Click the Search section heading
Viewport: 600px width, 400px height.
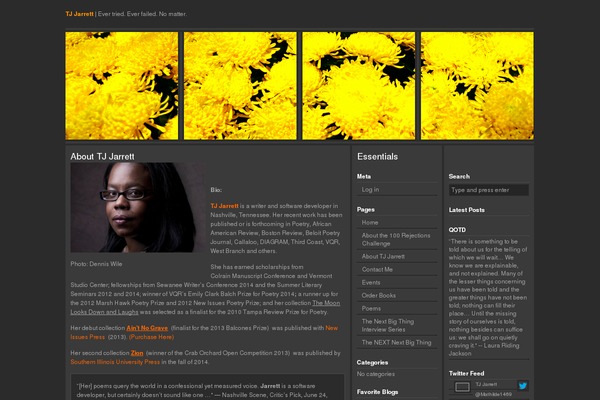click(459, 176)
